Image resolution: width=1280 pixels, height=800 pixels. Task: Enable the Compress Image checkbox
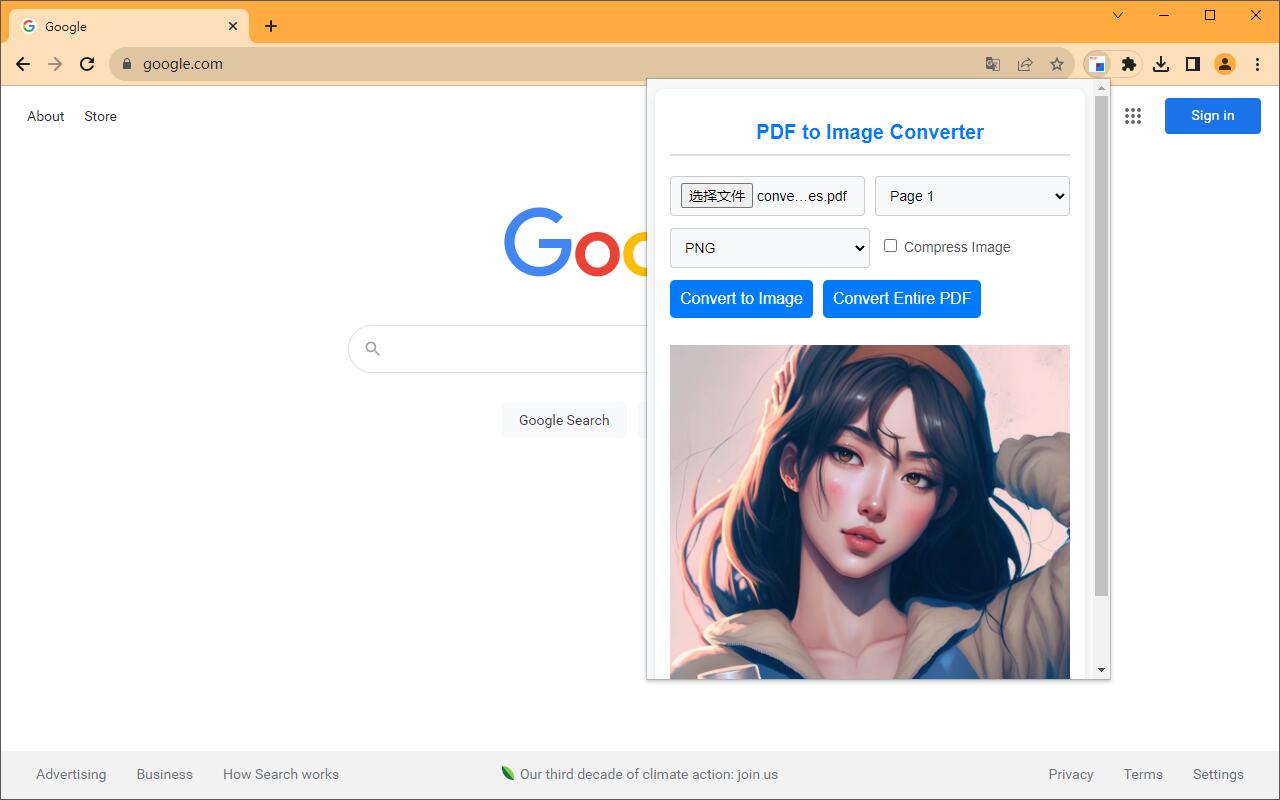(890, 246)
